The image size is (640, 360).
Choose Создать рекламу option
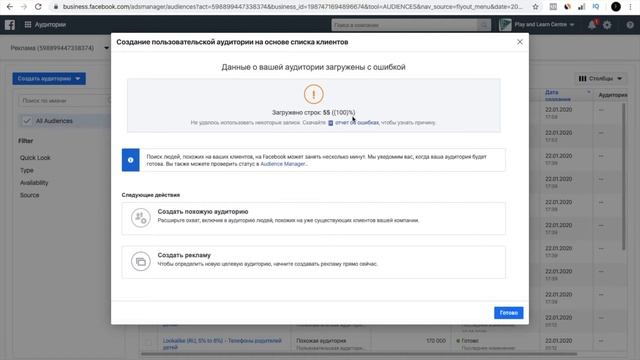313,262
